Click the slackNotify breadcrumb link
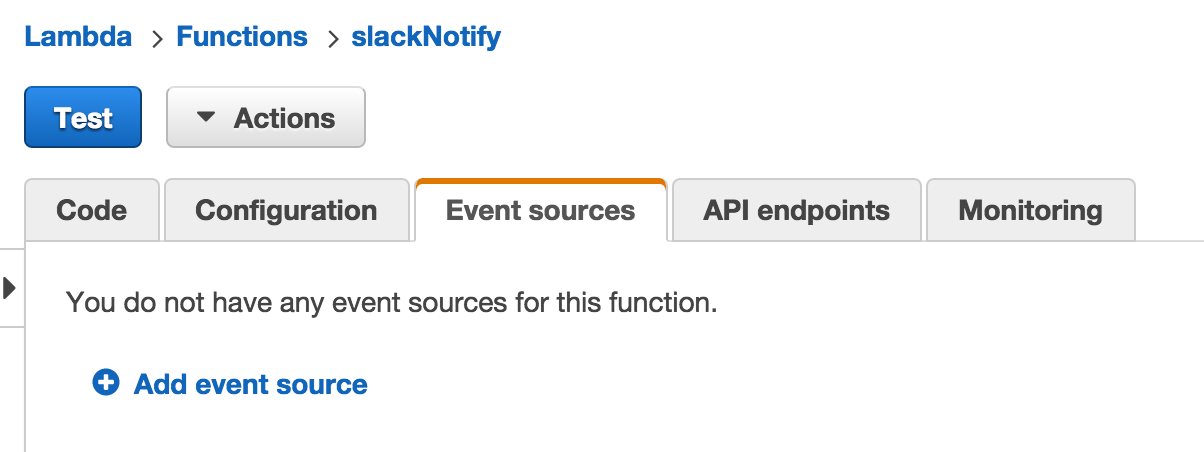The image size is (1204, 452). 426,38
